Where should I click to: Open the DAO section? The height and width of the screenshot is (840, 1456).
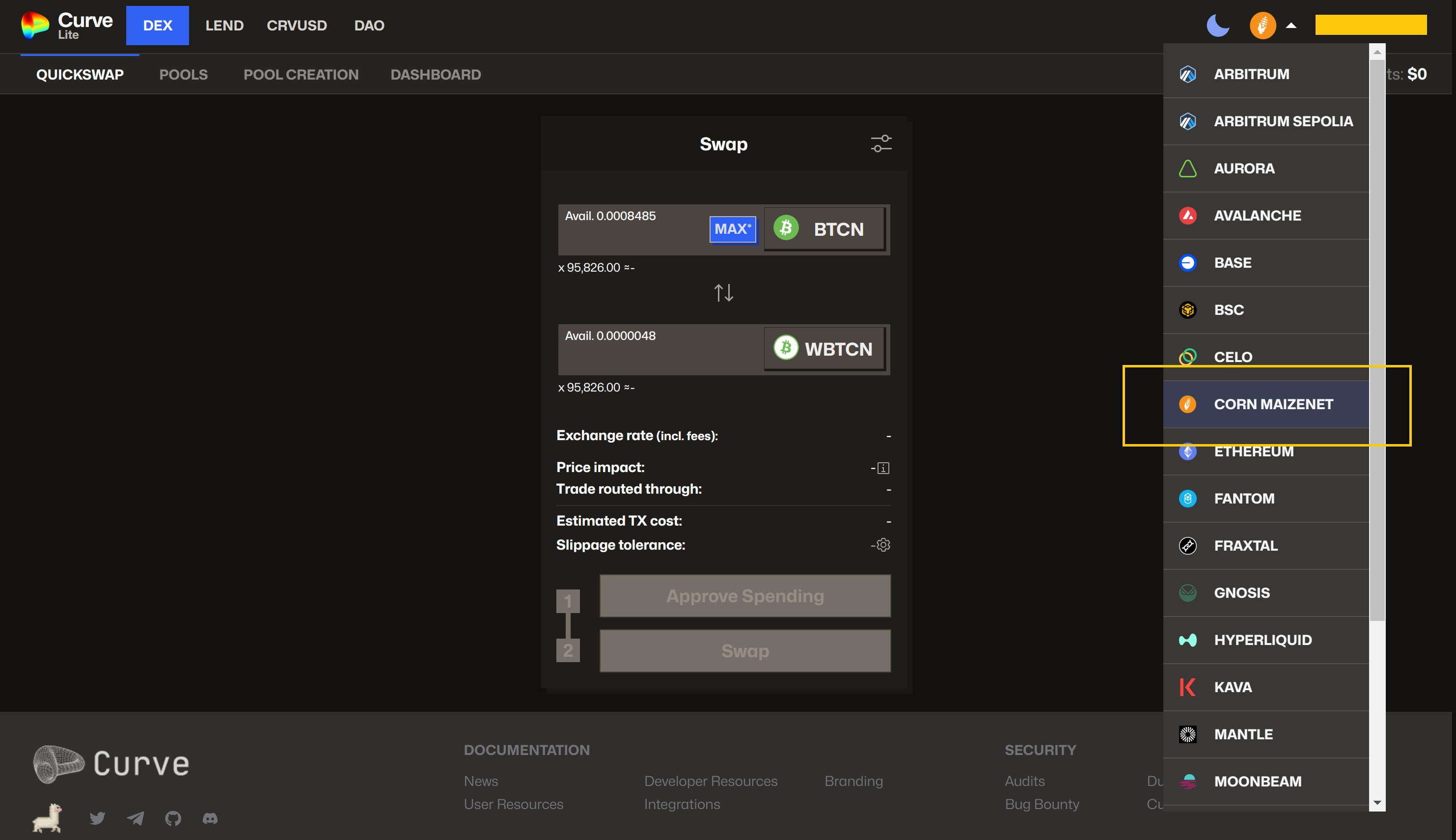[369, 26]
